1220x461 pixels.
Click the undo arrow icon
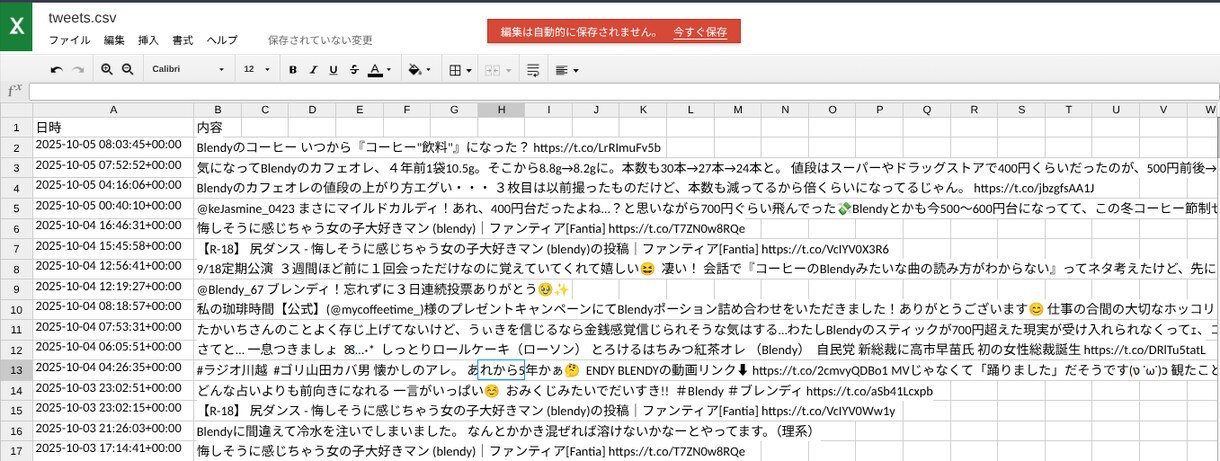57,70
